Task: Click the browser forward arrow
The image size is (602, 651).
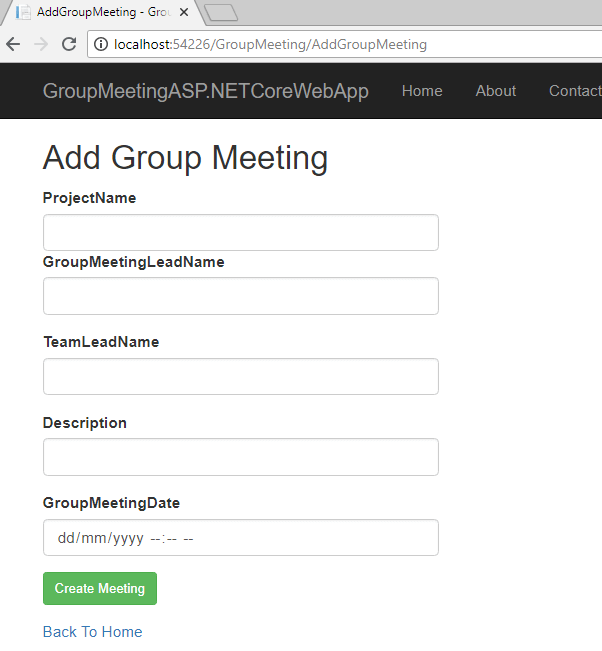Action: [x=41, y=44]
